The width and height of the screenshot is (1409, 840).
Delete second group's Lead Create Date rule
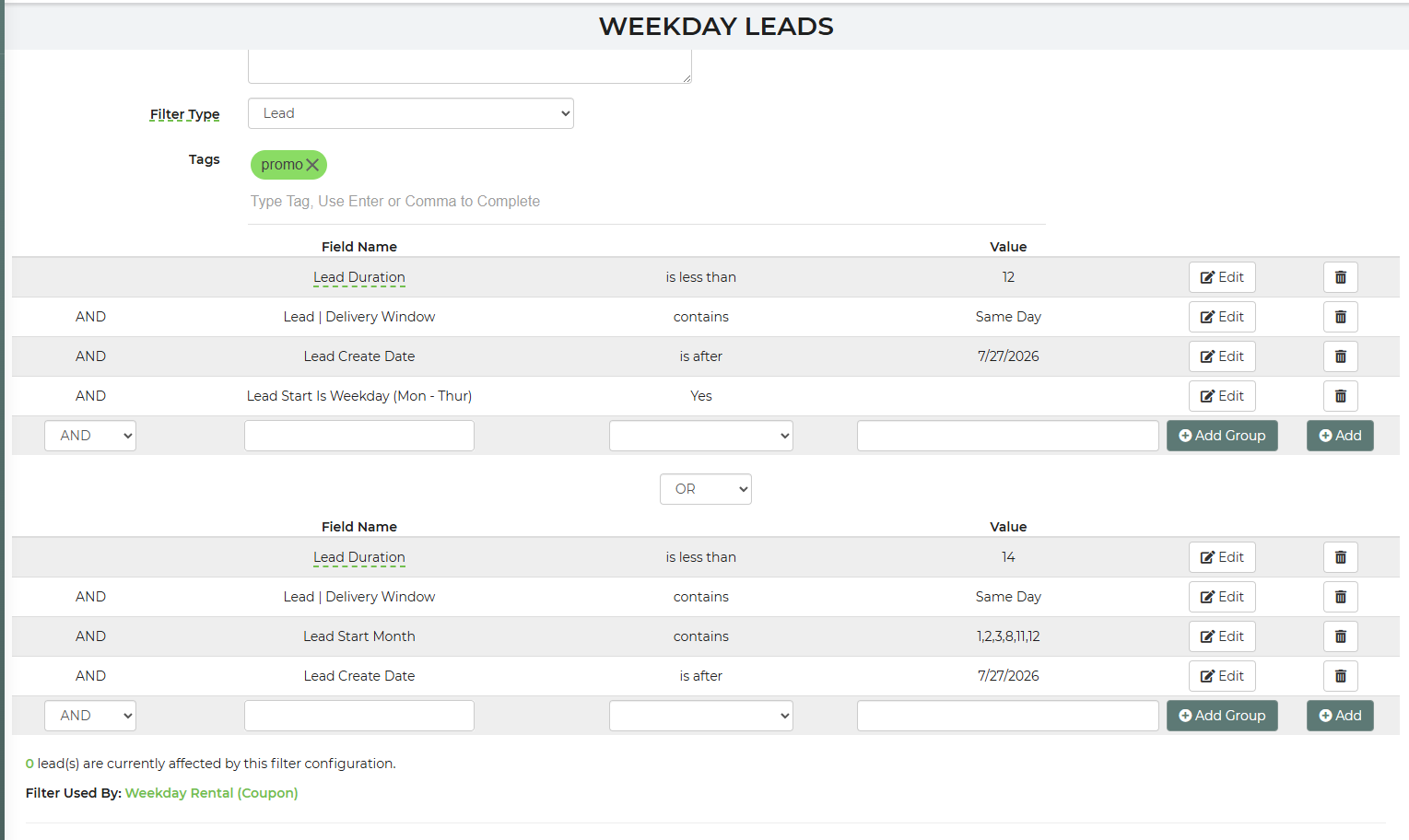[x=1341, y=676]
